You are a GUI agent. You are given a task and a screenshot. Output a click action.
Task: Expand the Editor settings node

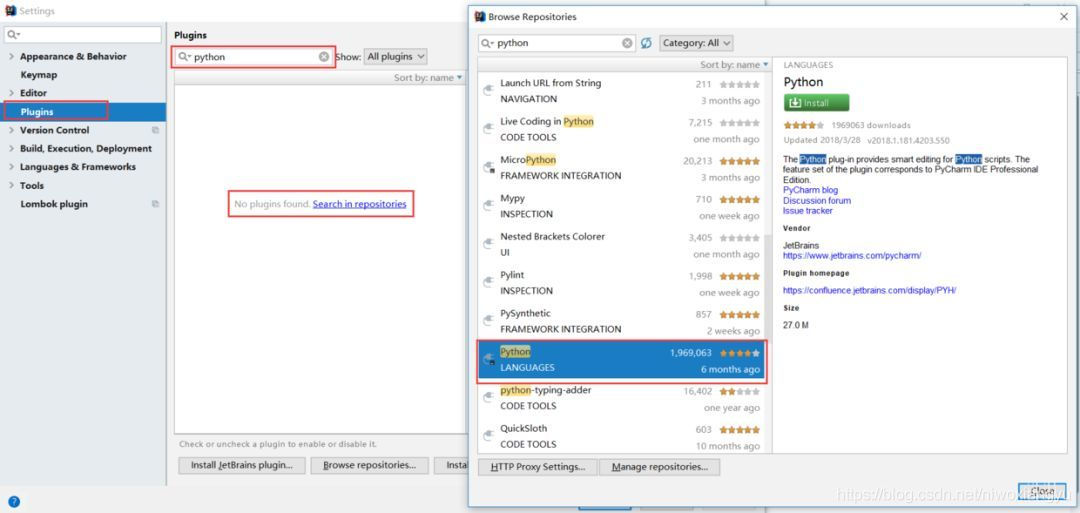11,93
